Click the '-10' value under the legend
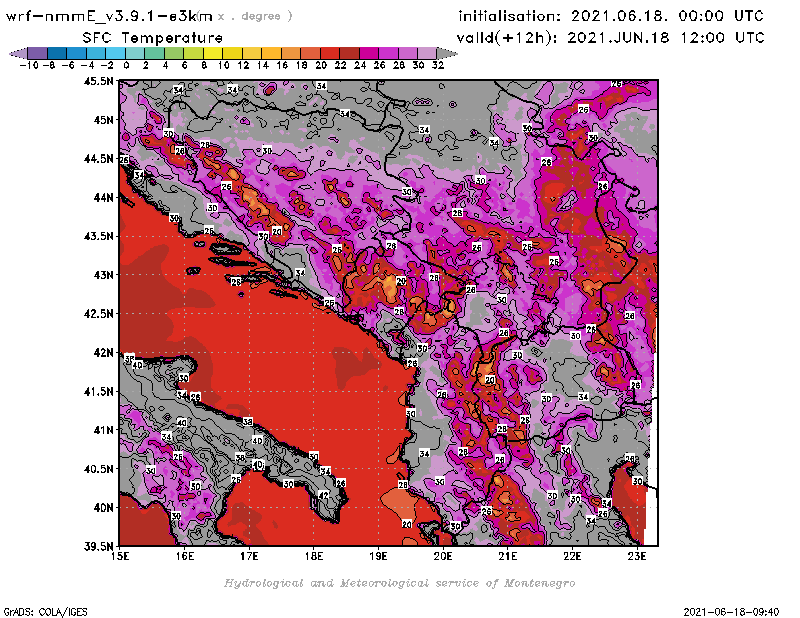800x618 pixels. coord(29,65)
